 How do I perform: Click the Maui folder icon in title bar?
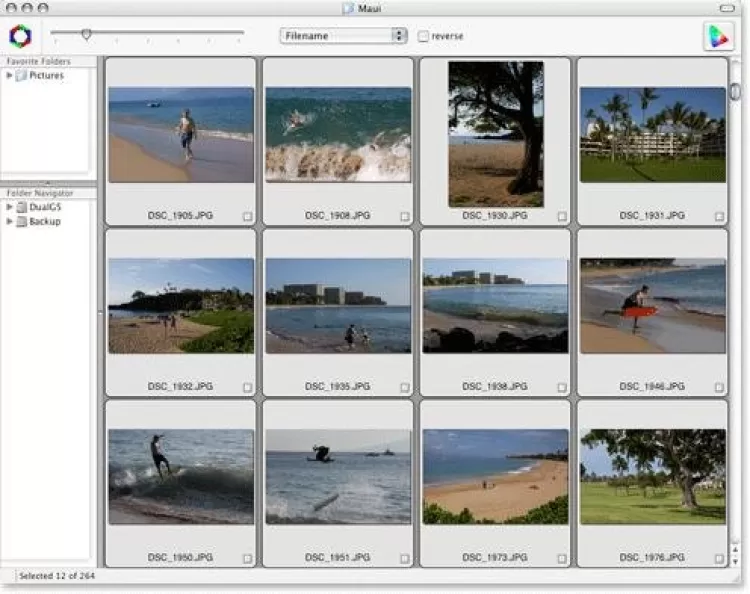(348, 8)
